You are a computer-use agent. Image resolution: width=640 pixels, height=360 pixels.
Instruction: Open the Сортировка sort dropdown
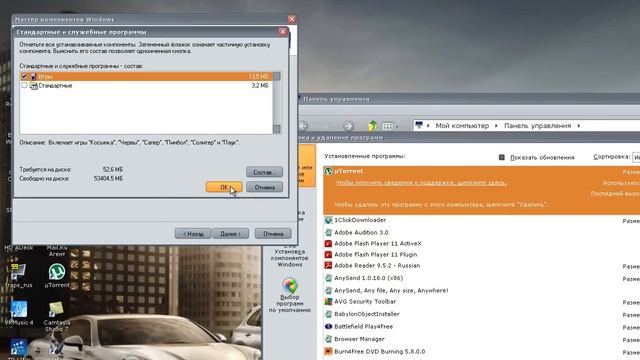[636, 157]
